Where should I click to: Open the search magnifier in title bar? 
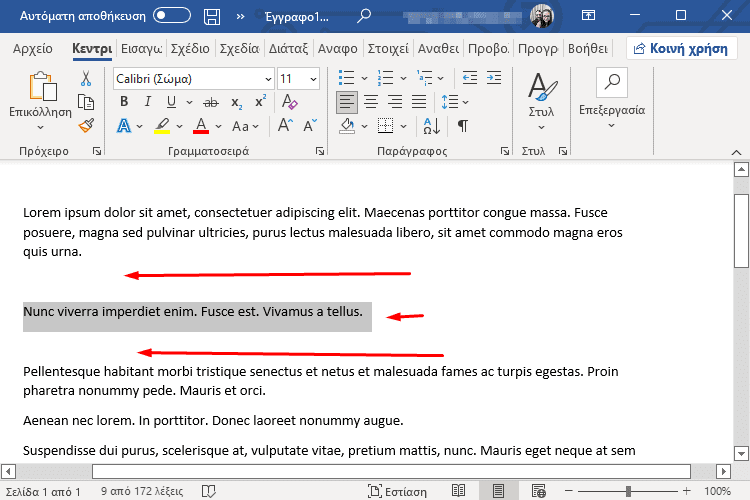coord(364,16)
